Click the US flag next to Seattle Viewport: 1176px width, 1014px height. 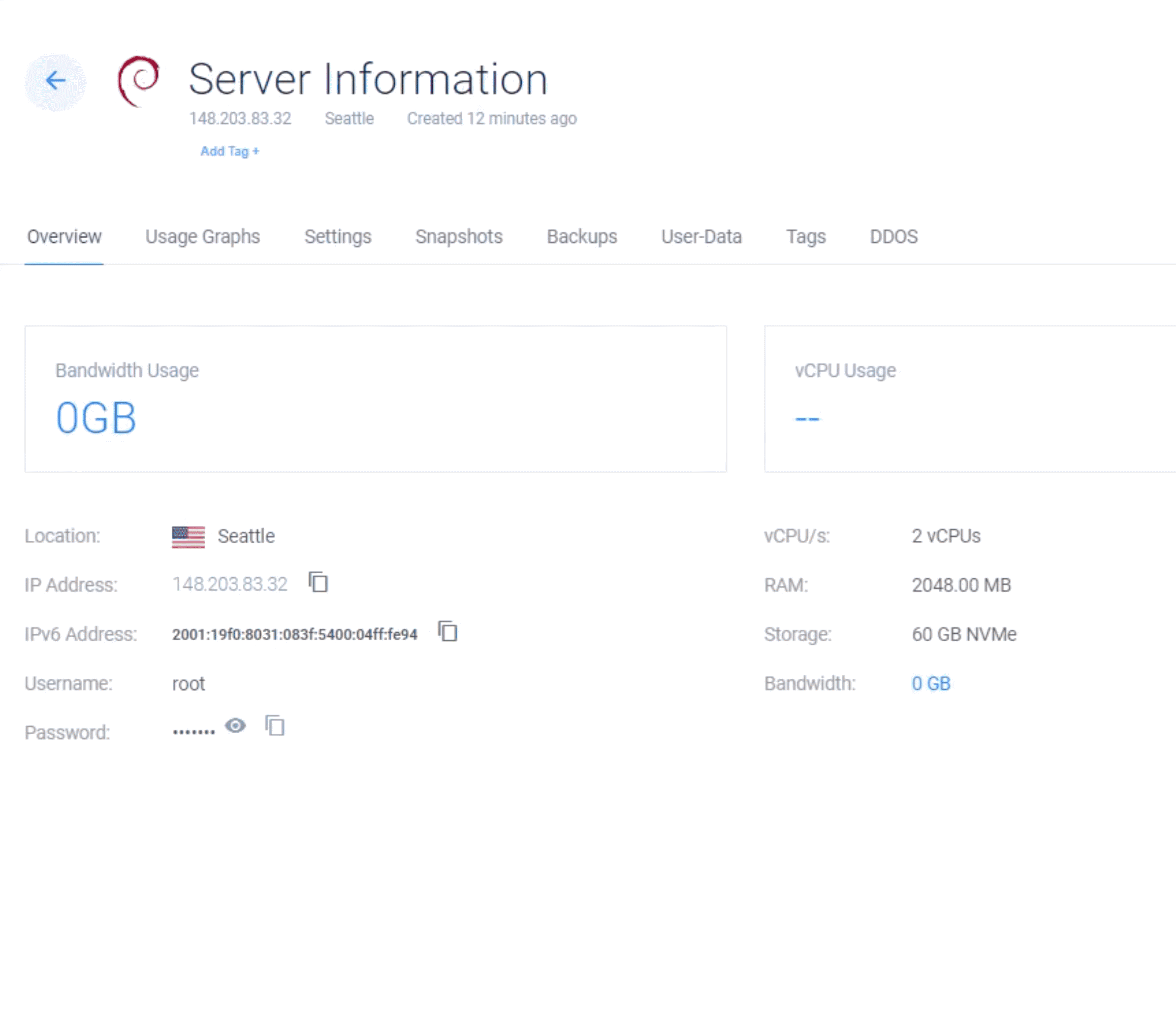click(188, 536)
